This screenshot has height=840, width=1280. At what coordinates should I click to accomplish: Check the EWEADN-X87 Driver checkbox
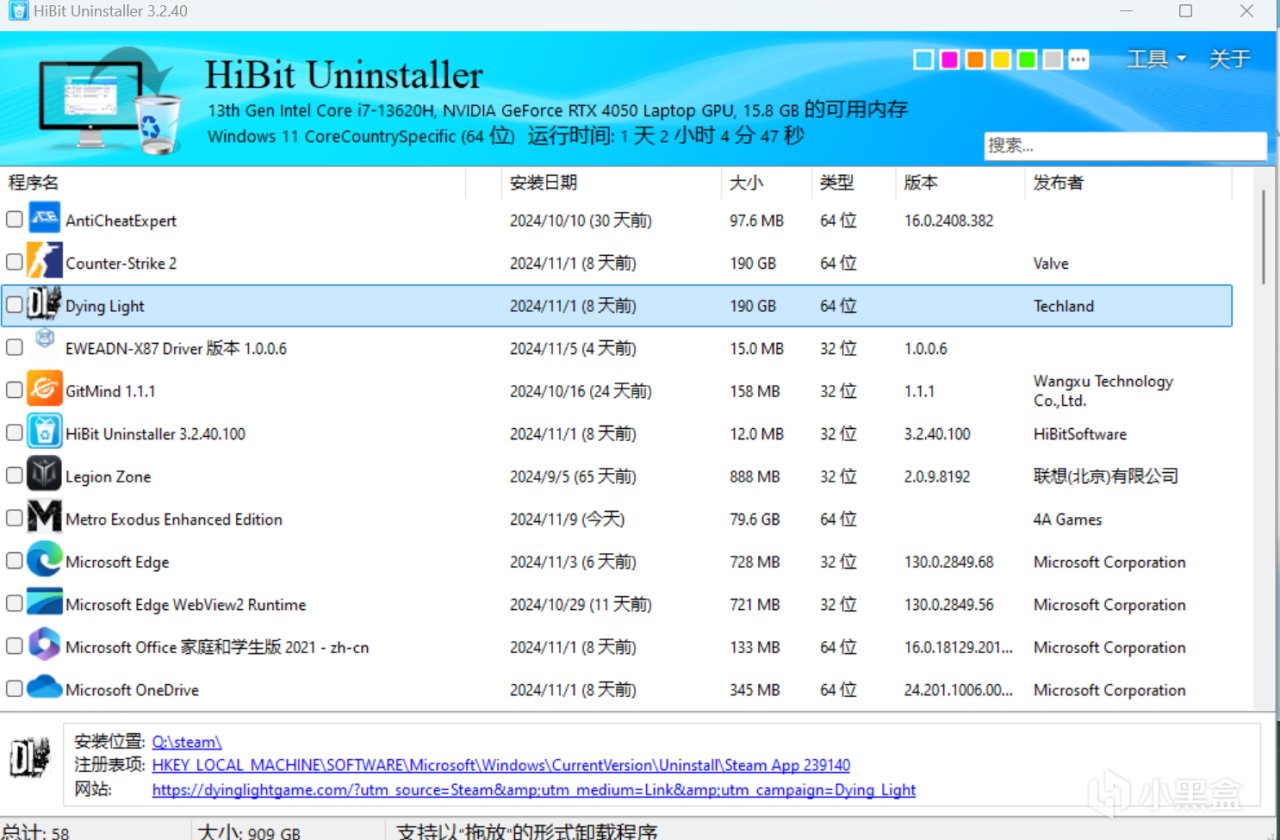pyautogui.click(x=14, y=348)
